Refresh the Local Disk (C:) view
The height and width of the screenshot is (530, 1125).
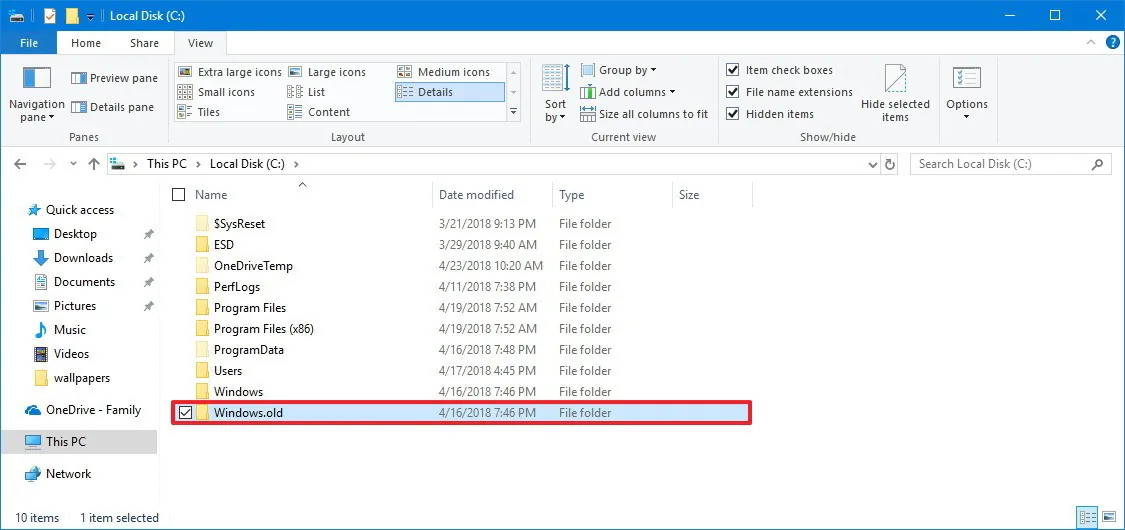[x=890, y=164]
